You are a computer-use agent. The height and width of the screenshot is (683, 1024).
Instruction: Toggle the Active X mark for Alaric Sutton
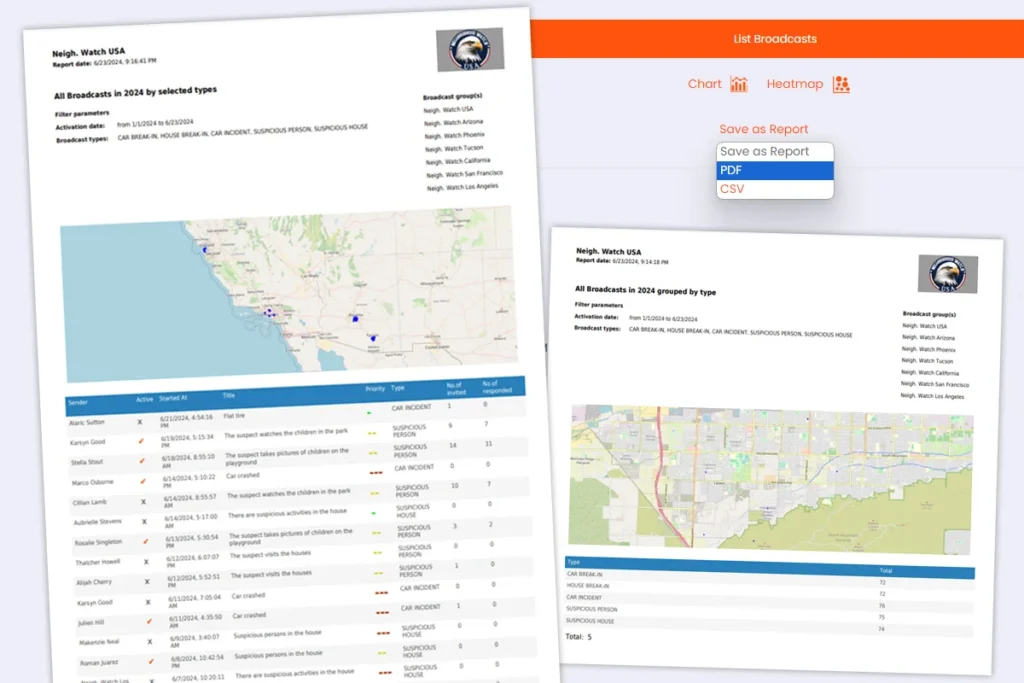(x=138, y=422)
